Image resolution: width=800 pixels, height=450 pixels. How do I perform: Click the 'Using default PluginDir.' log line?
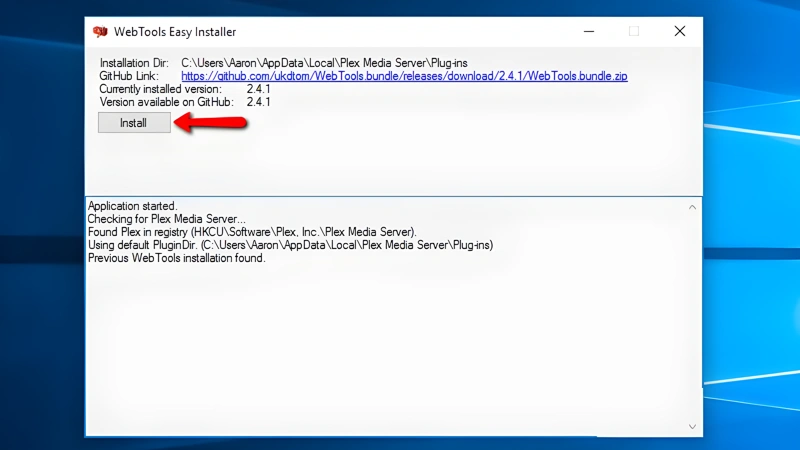pyautogui.click(x=290, y=245)
